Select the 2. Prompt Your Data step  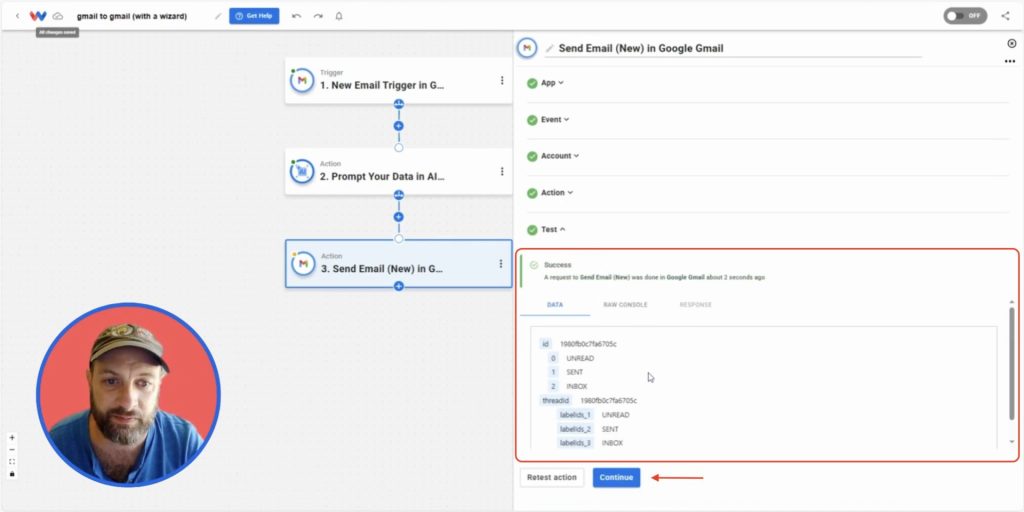click(398, 171)
